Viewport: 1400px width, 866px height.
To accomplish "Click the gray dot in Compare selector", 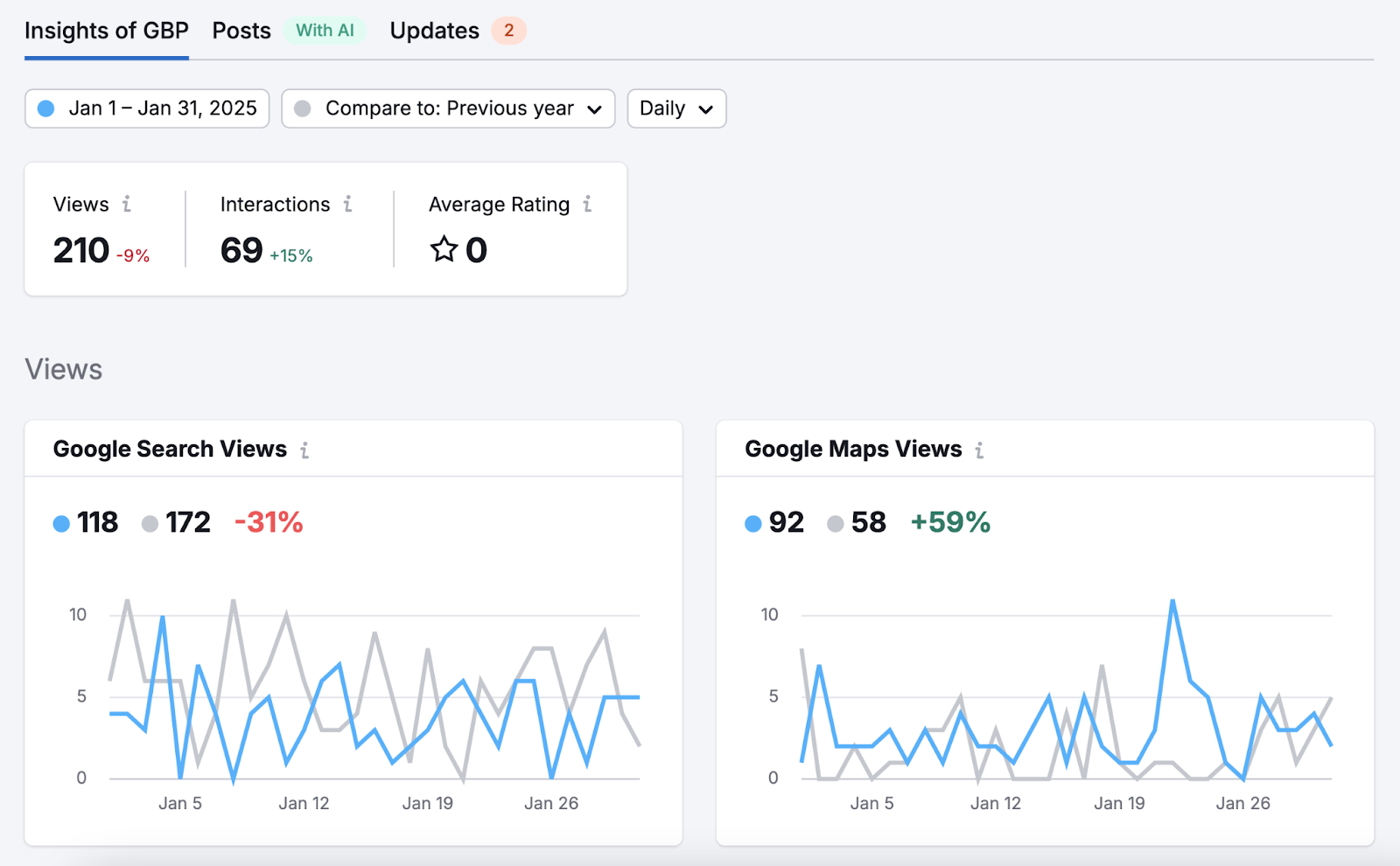I will pyautogui.click(x=304, y=108).
